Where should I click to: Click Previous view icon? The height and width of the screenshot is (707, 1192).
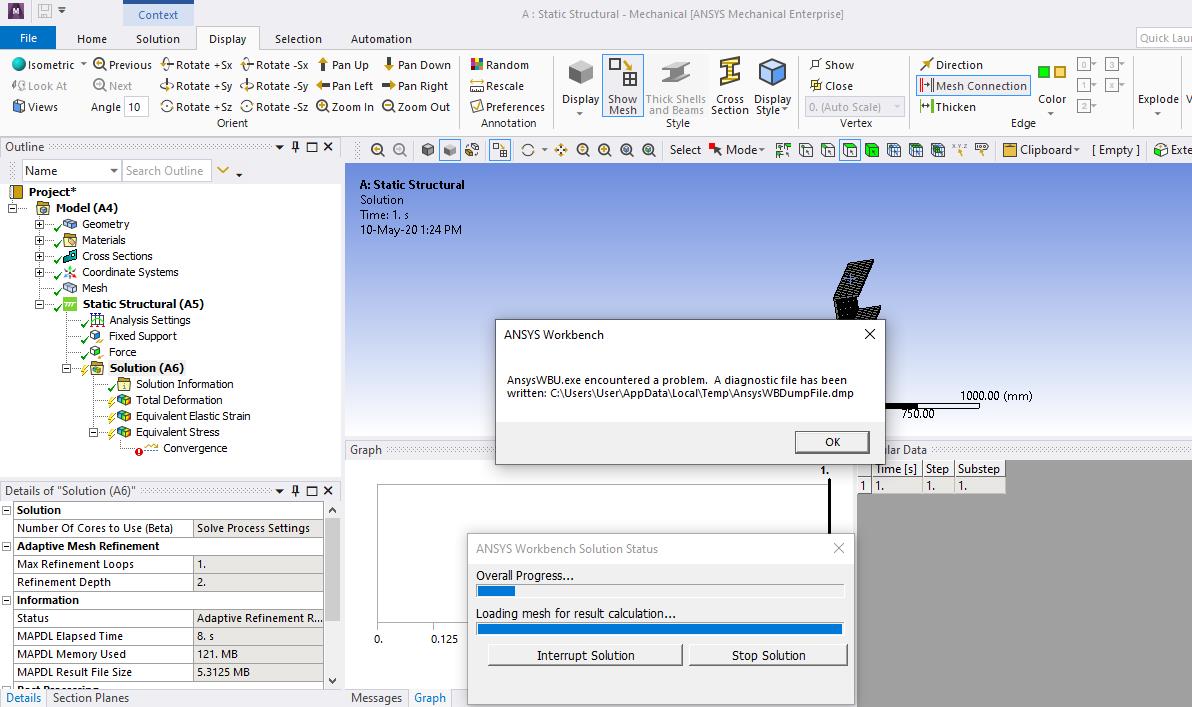click(100, 65)
